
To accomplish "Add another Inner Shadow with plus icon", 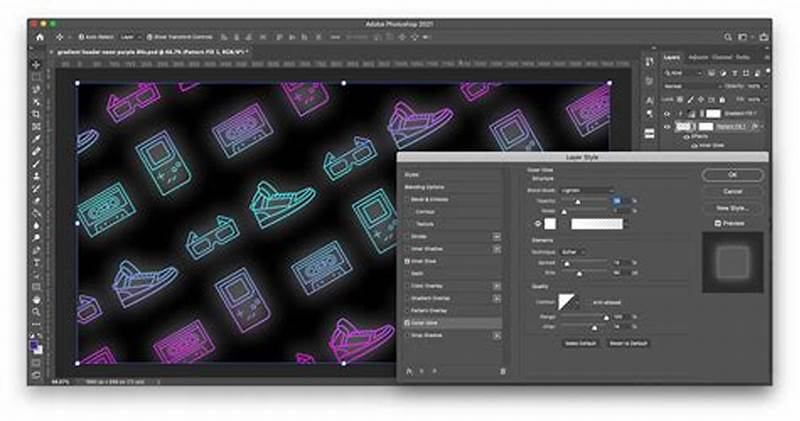I will coord(496,249).
